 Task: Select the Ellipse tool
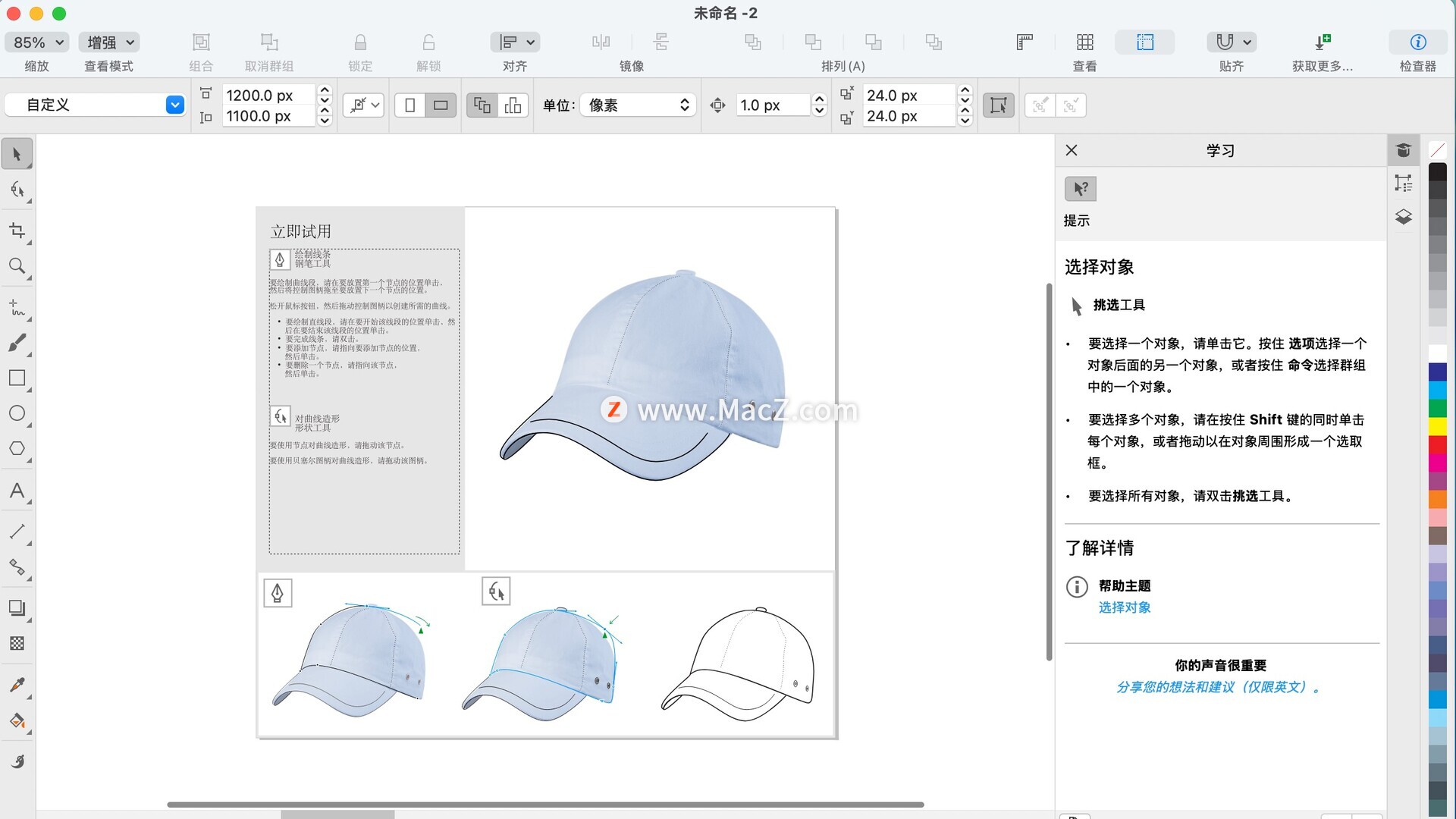(17, 413)
